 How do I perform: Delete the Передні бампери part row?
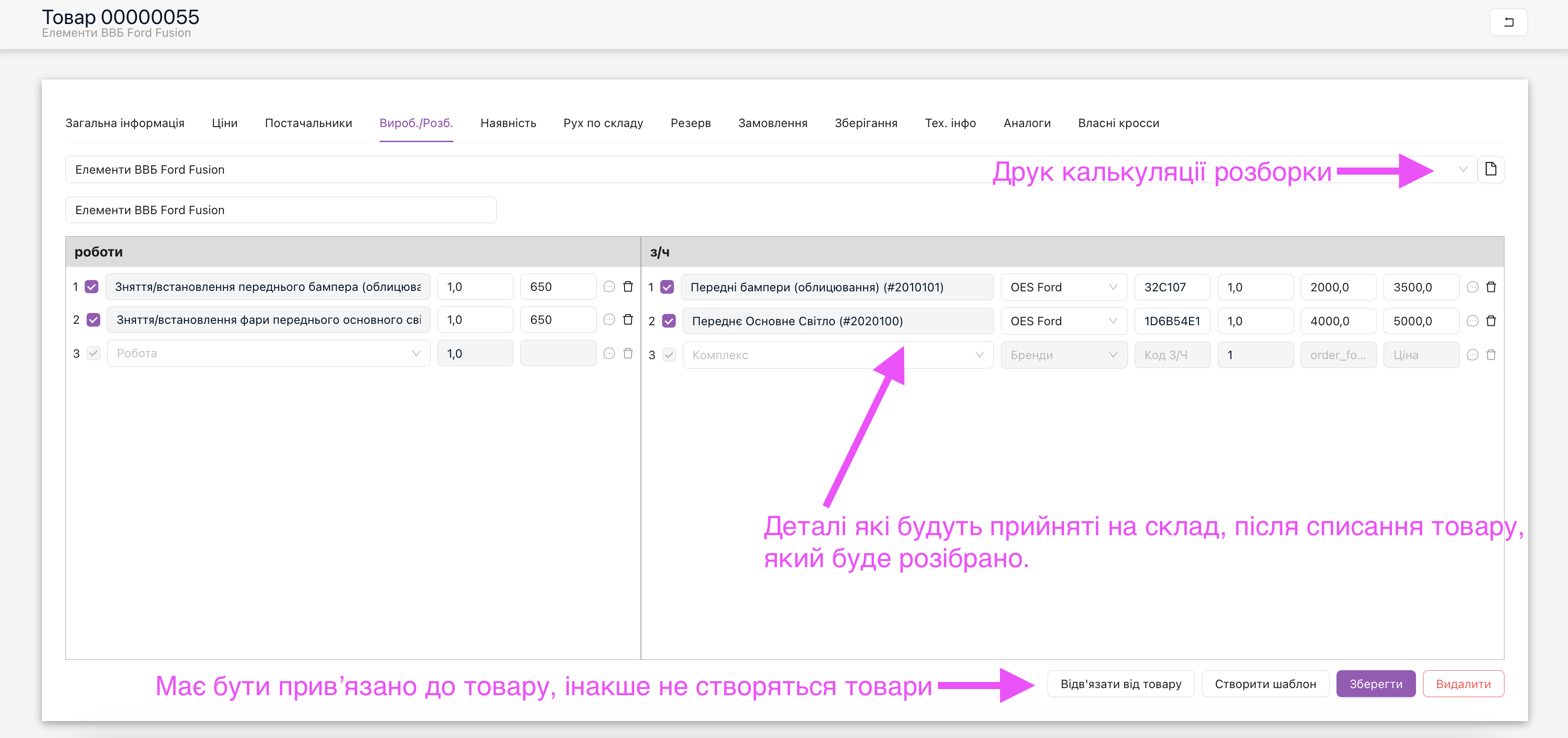pos(1491,287)
